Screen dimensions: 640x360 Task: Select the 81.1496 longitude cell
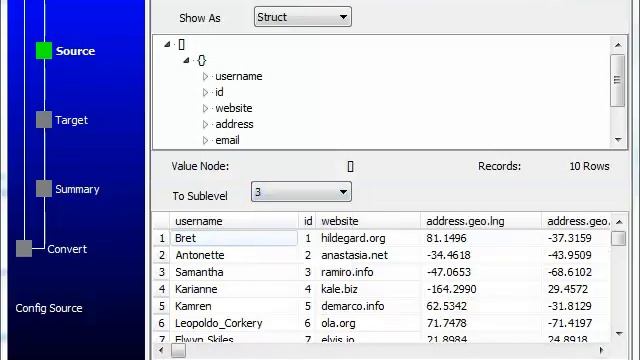coord(481,238)
